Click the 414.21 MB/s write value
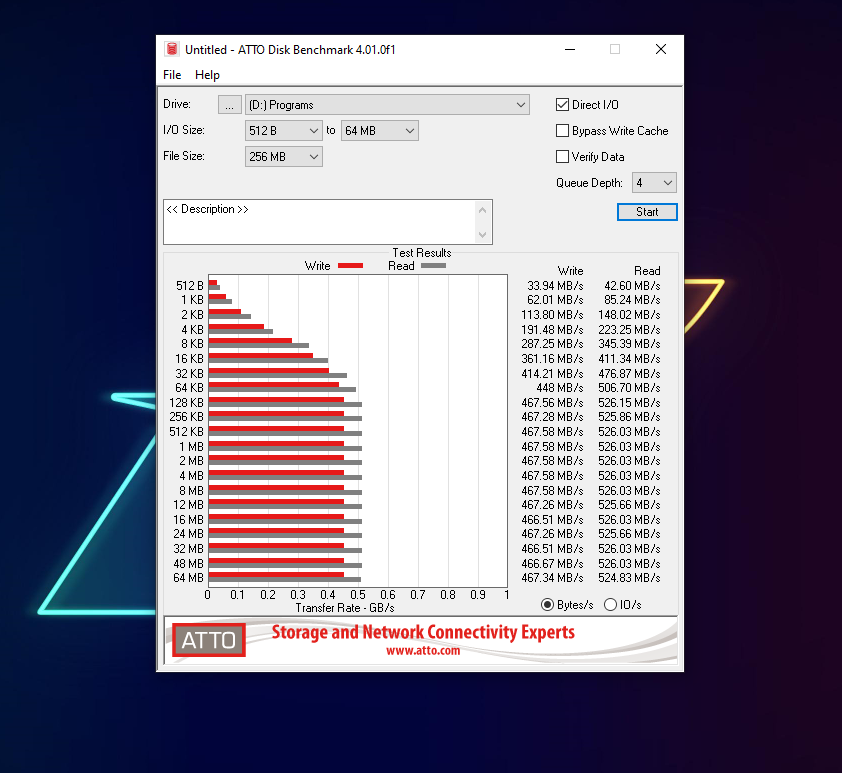 [x=552, y=374]
